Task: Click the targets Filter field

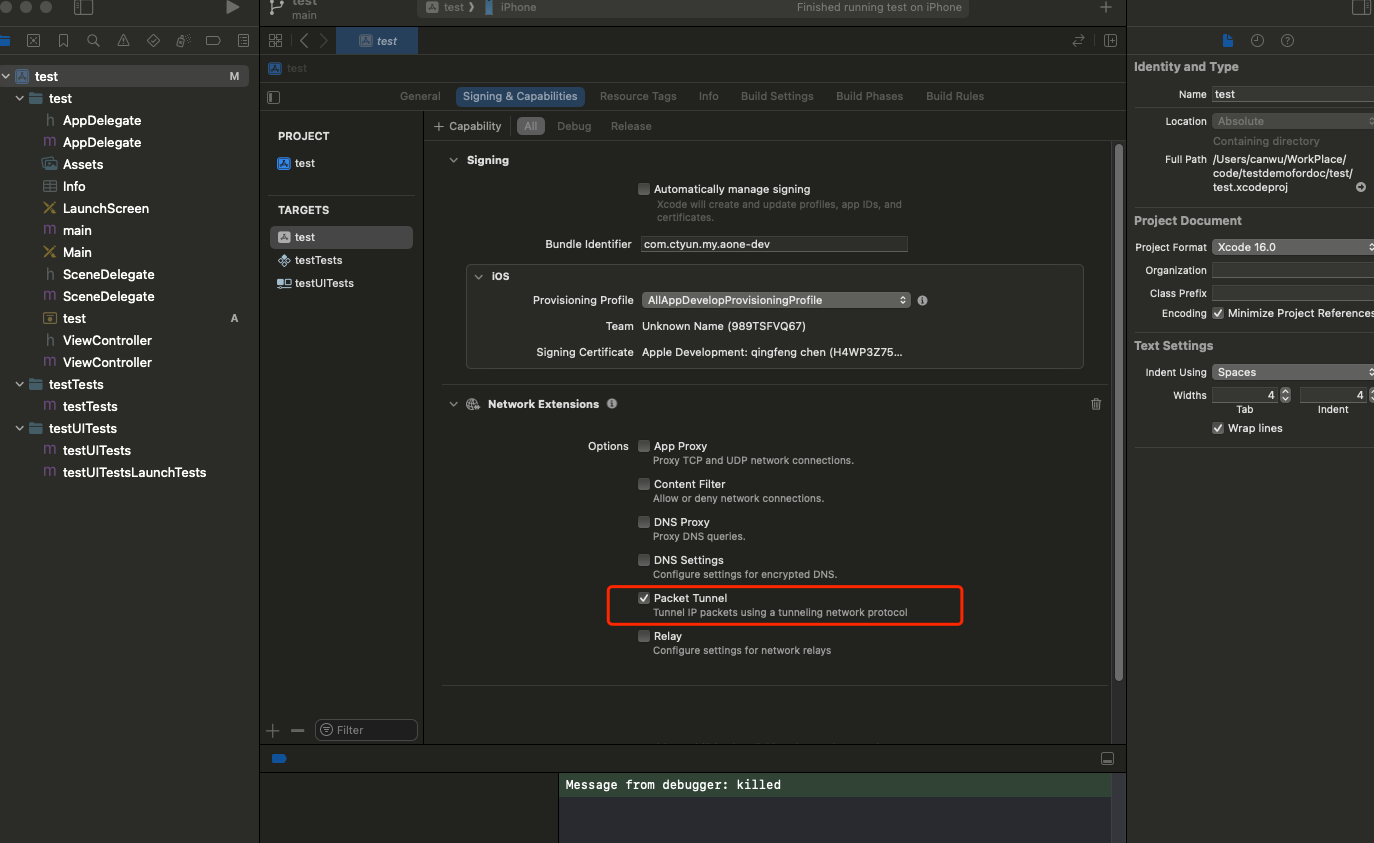Action: (366, 730)
